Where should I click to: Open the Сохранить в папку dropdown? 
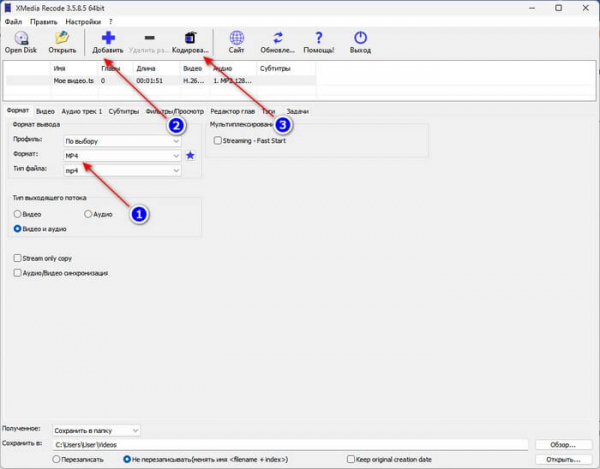pos(96,430)
